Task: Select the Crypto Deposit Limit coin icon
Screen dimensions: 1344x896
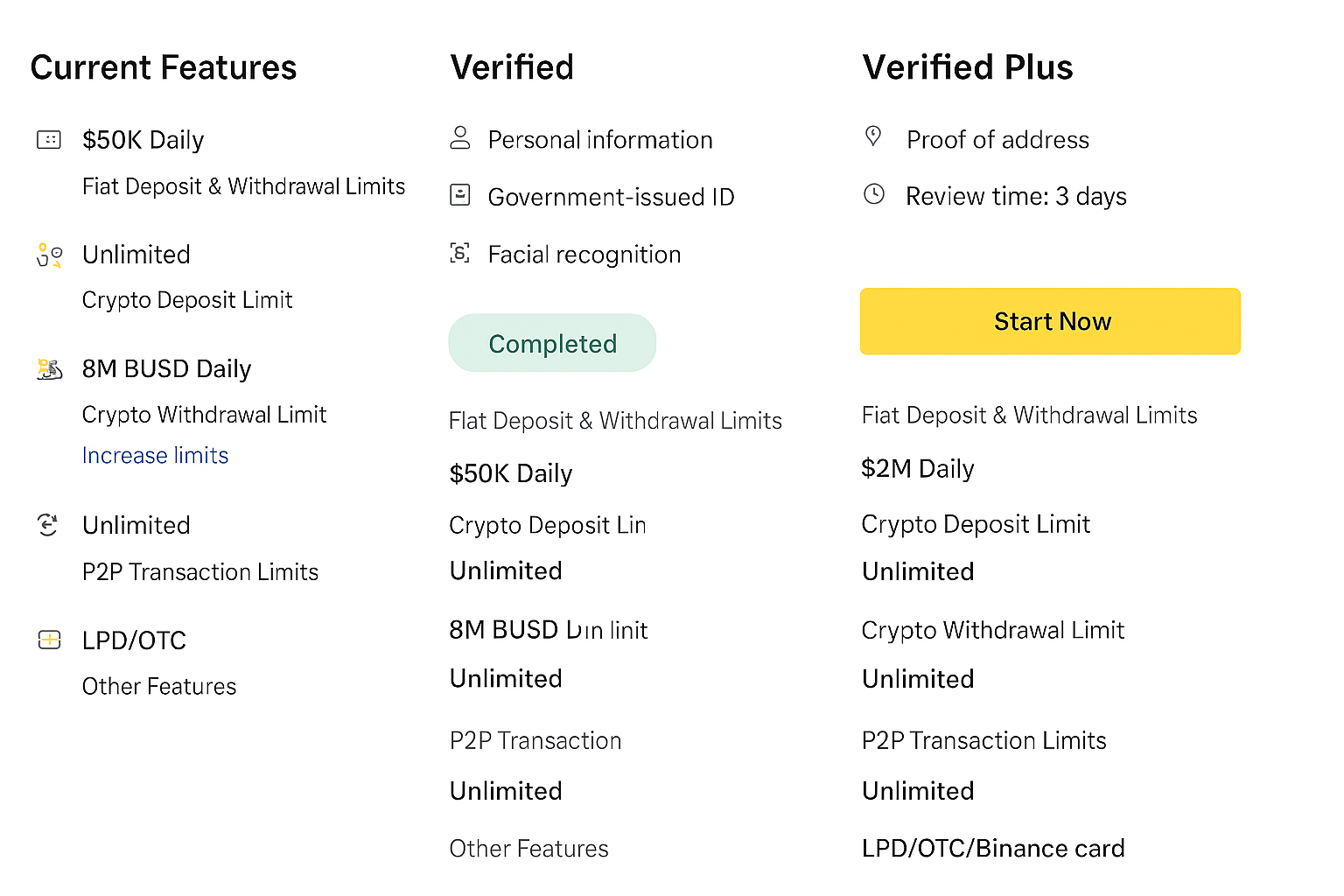Action: click(49, 254)
